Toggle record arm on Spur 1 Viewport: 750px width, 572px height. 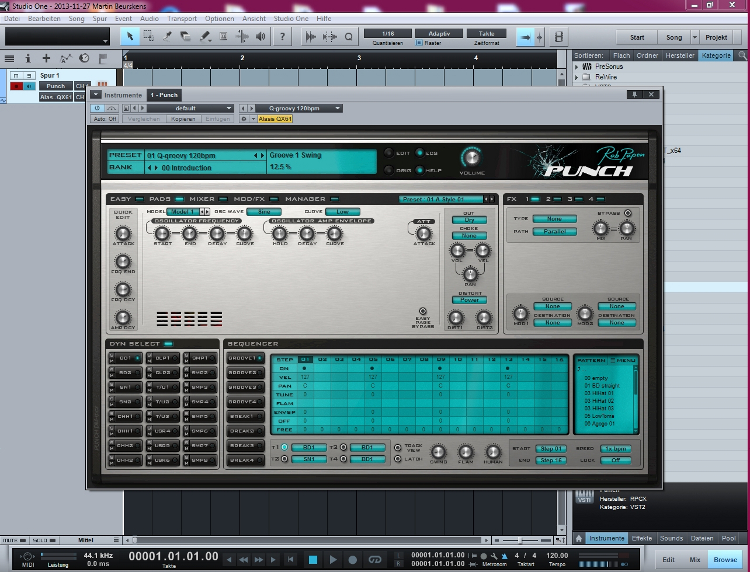point(16,86)
